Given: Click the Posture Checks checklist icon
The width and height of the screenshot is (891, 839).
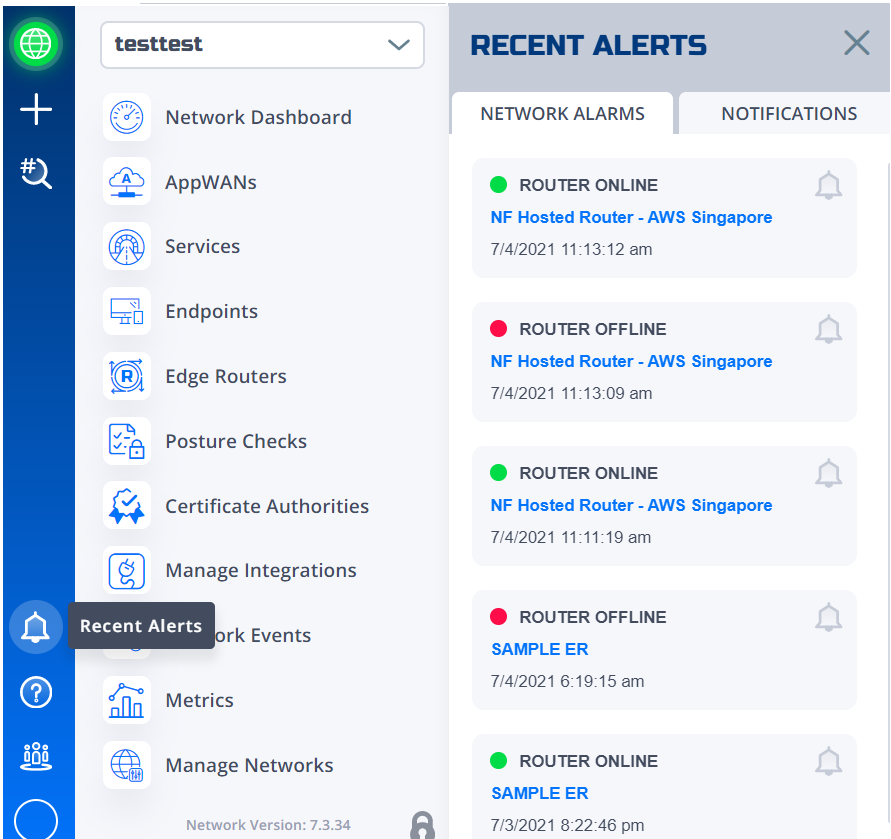Looking at the screenshot, I should pyautogui.click(x=127, y=441).
